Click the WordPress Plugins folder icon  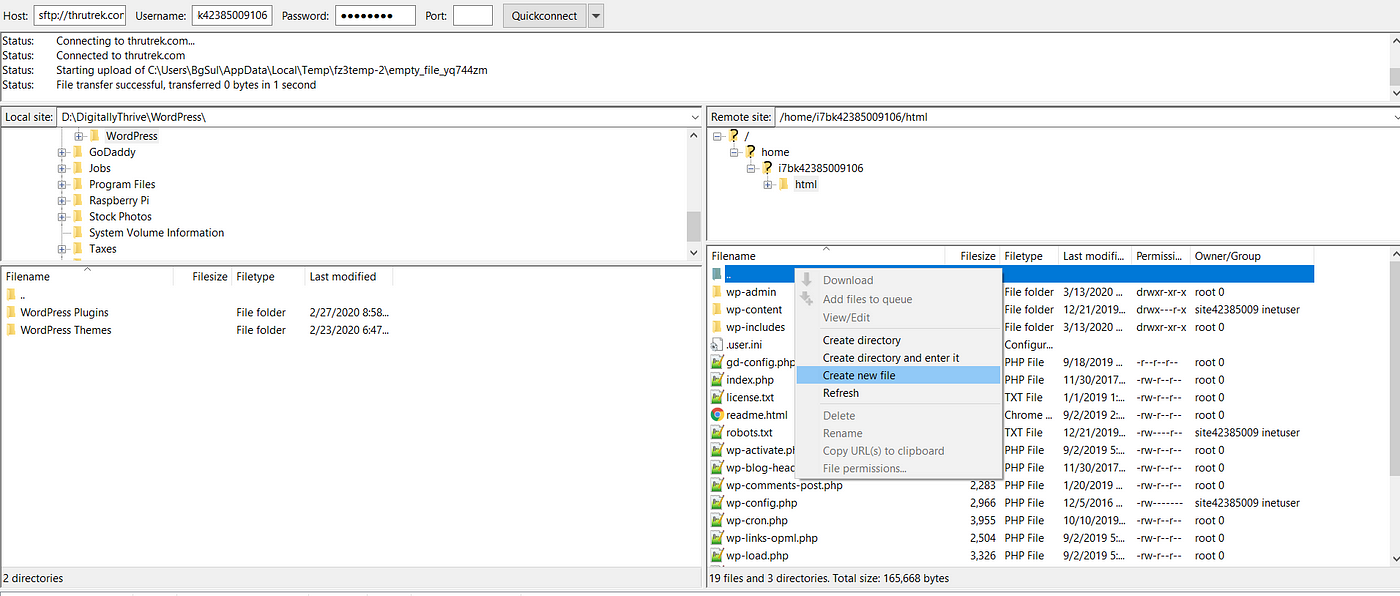11,312
